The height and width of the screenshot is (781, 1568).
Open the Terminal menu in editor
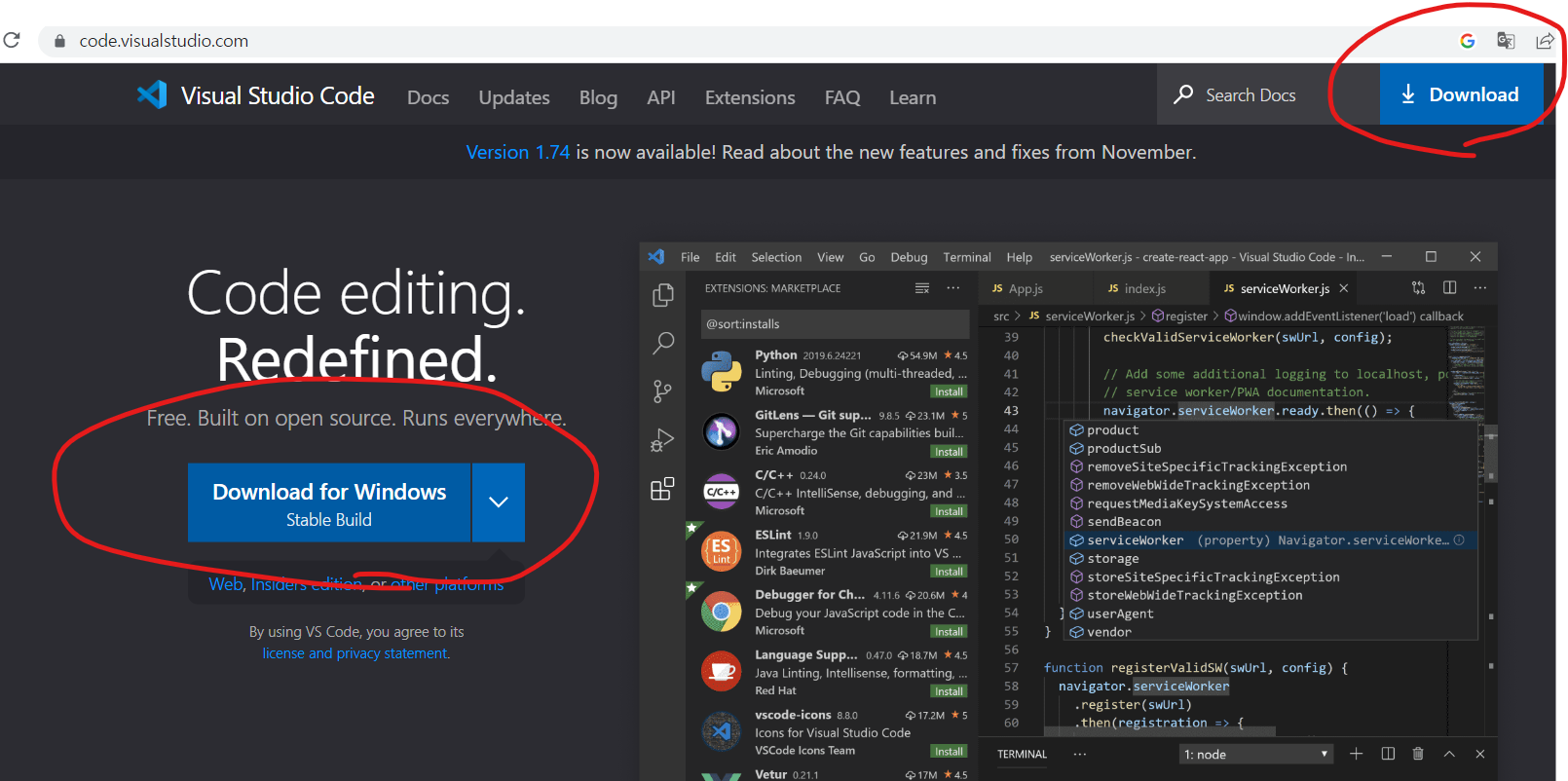[967, 257]
